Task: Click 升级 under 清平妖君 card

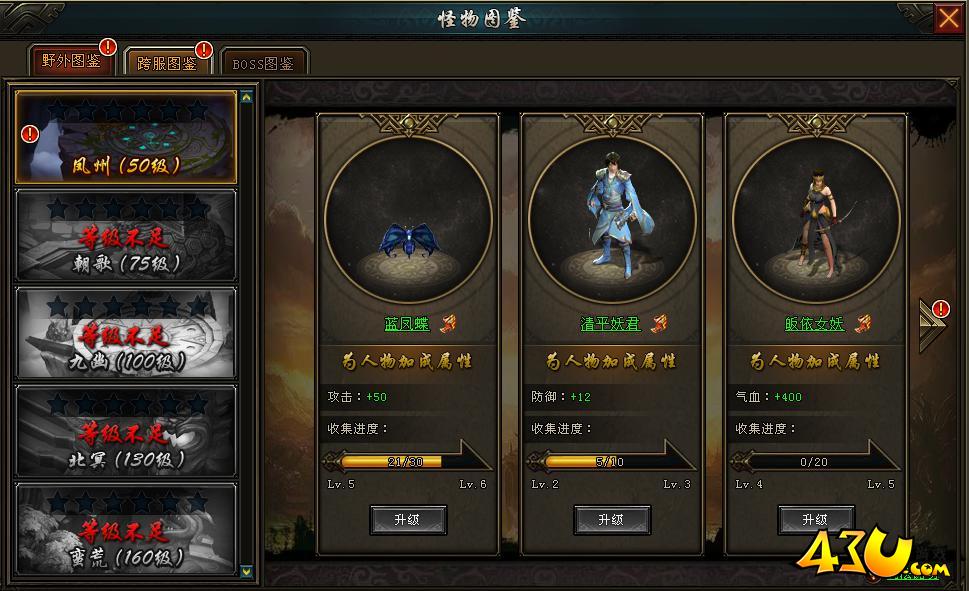Action: 612,520
